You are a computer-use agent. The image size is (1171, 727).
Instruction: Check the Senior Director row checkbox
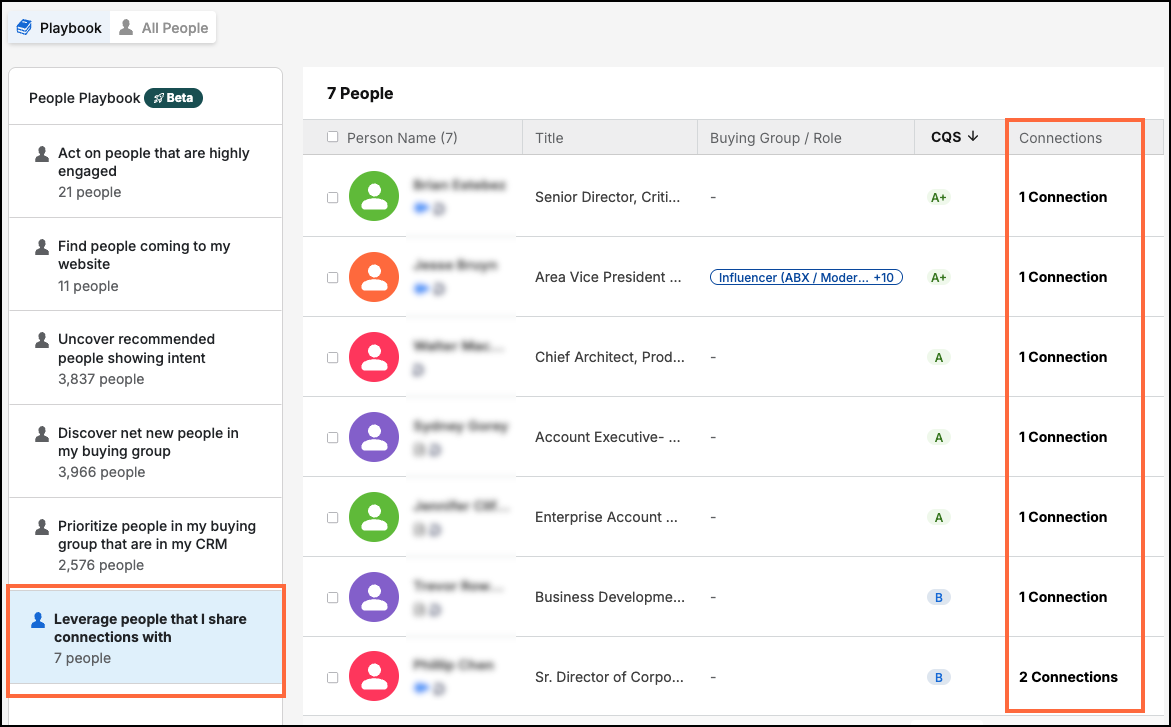(332, 197)
